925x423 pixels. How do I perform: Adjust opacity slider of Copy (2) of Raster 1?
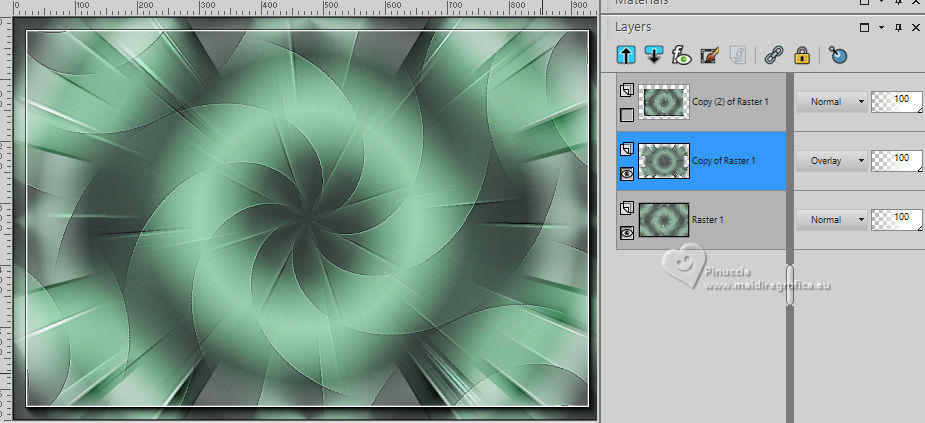point(897,101)
